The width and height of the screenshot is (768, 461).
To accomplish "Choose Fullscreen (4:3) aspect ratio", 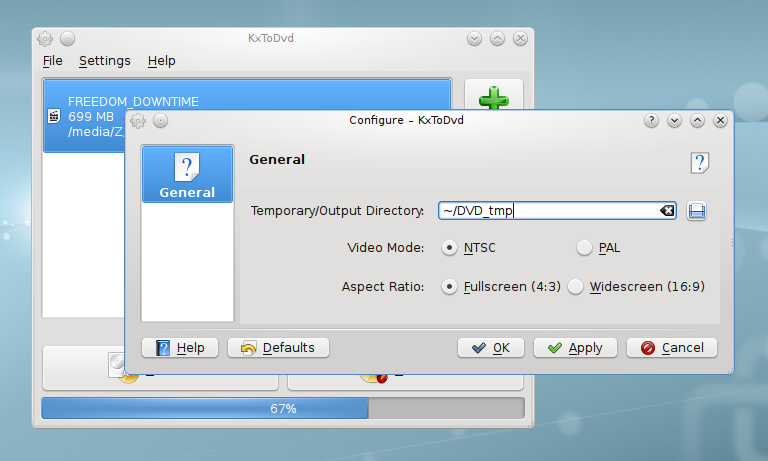I will (501, 287).
